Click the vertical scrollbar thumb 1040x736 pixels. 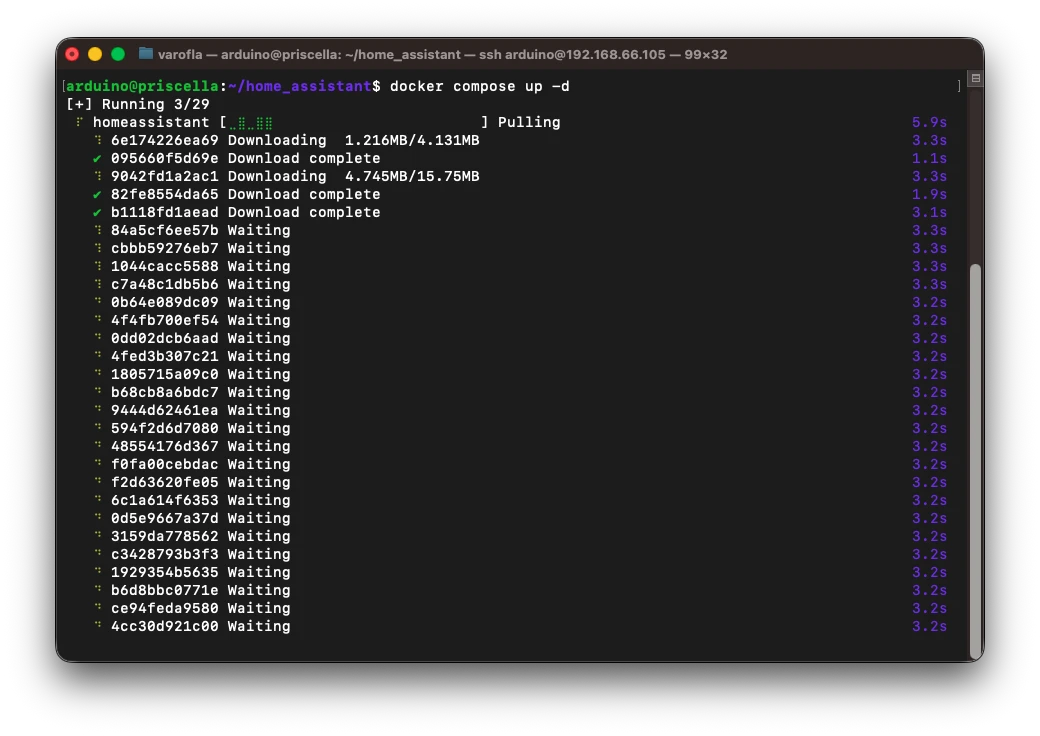click(975, 460)
